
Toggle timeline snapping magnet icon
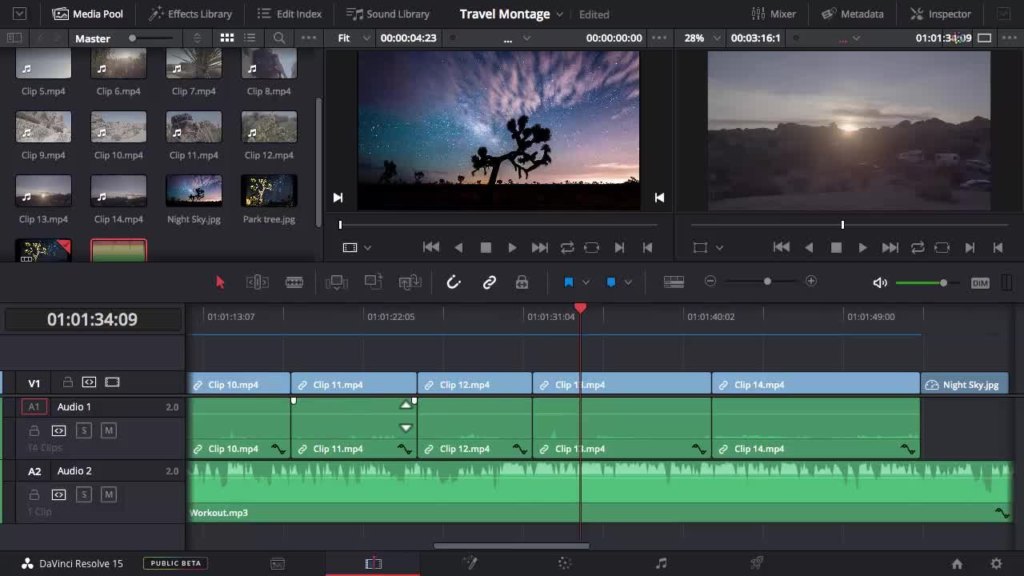coord(453,282)
